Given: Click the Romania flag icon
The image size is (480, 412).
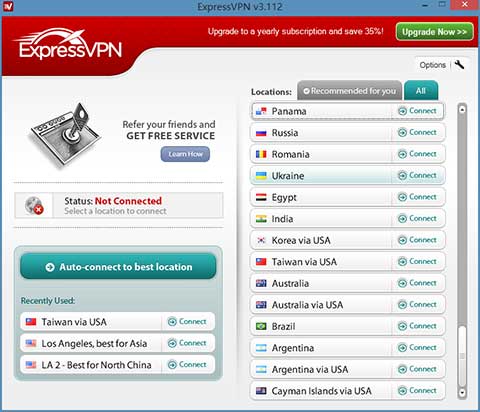Looking at the screenshot, I should [261, 154].
